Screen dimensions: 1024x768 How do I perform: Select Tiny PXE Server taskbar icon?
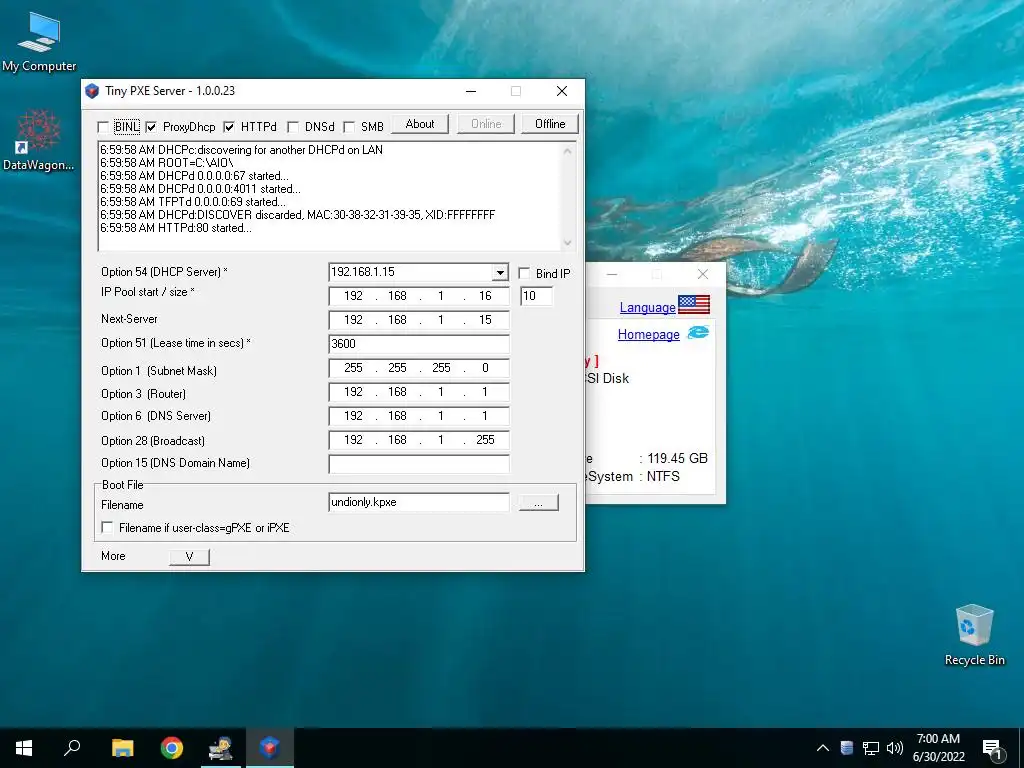click(x=270, y=748)
